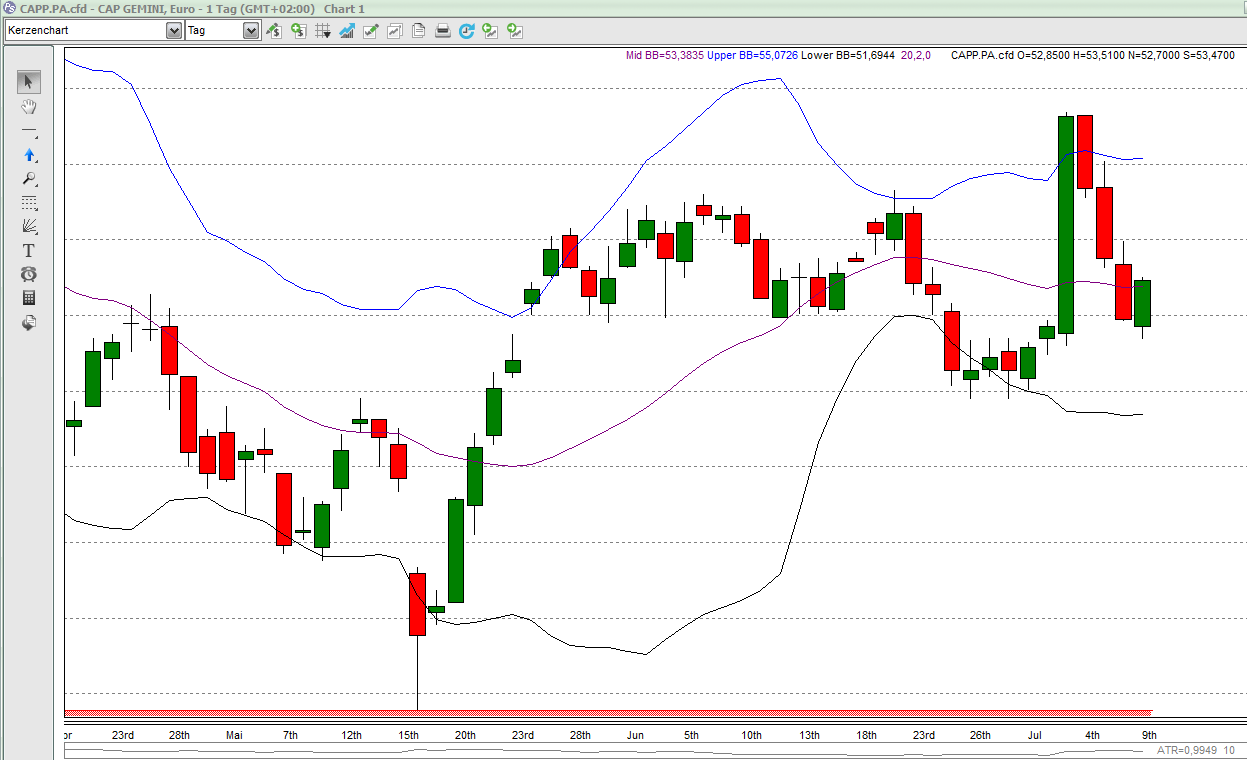Click the 20,2,0 Bollinger parameters text

pyautogui.click(x=915, y=55)
